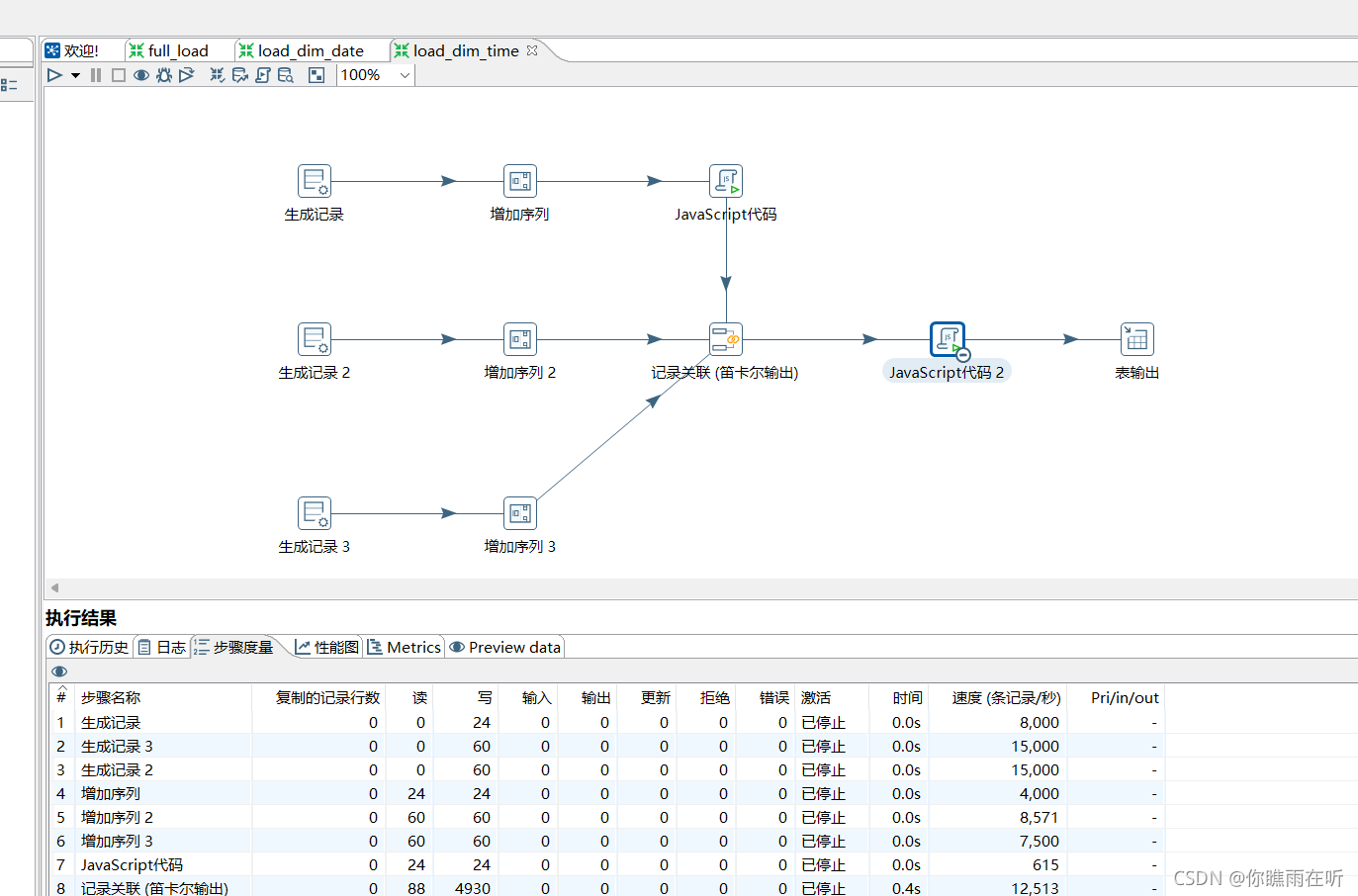Close the load_dim_time tab
This screenshot has width=1358, height=896.
click(532, 49)
